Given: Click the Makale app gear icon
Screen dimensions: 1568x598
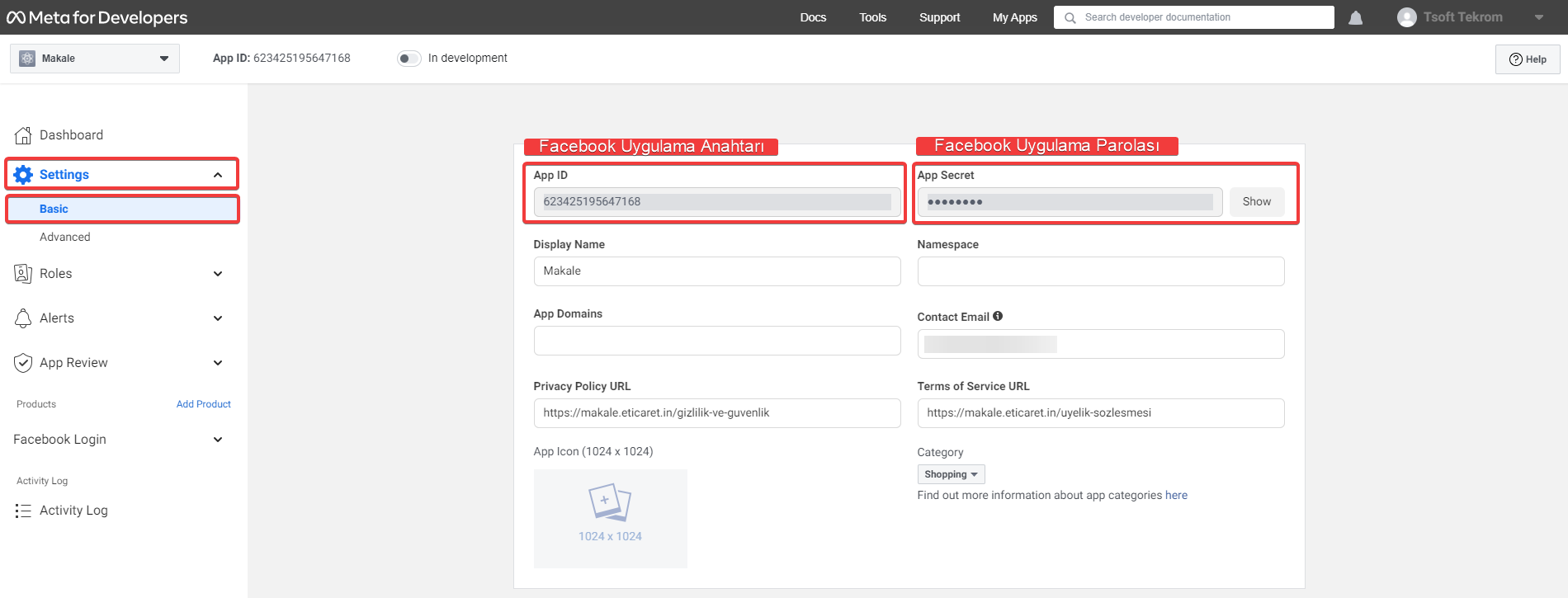Looking at the screenshot, I should (x=27, y=59).
